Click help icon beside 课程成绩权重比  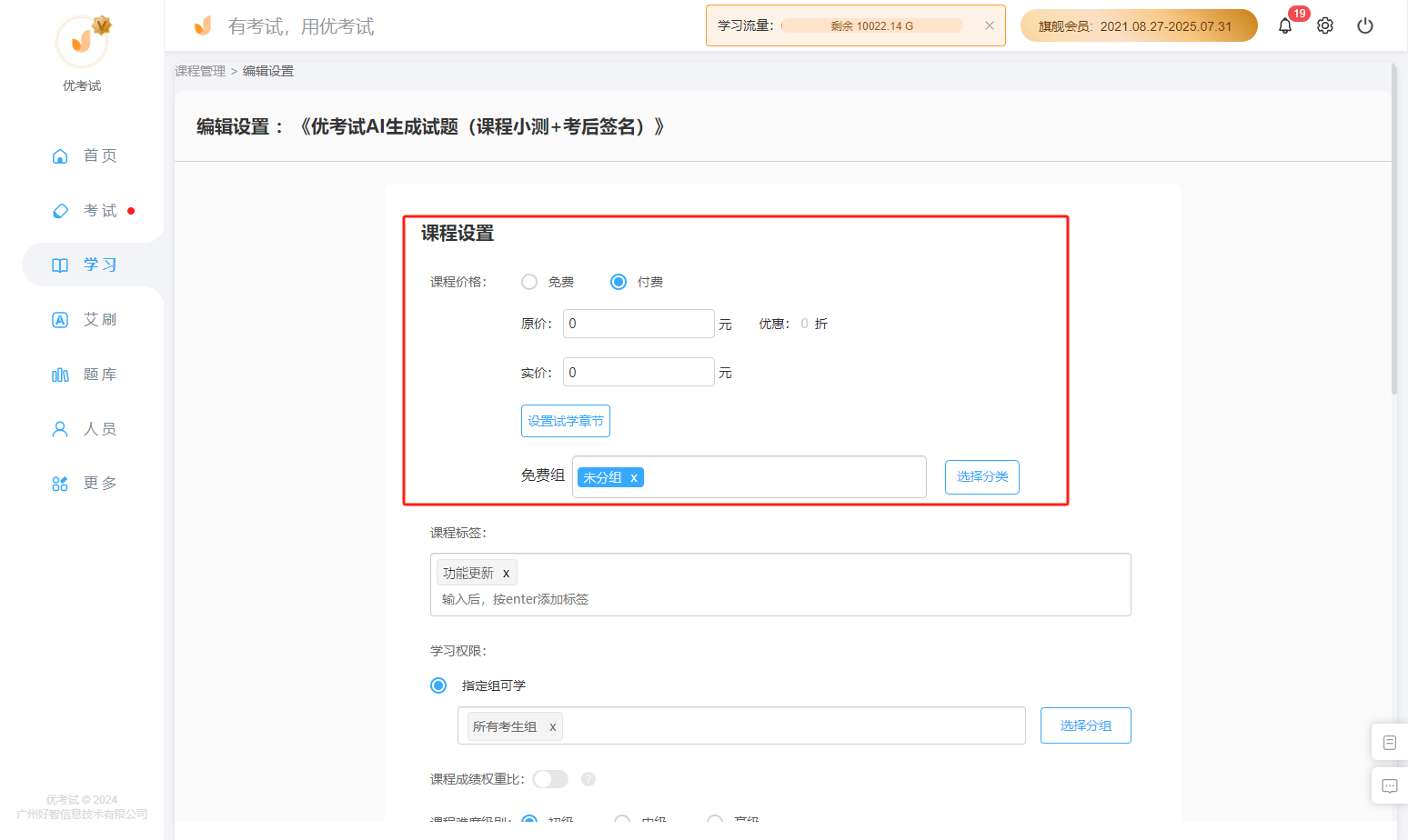(588, 779)
